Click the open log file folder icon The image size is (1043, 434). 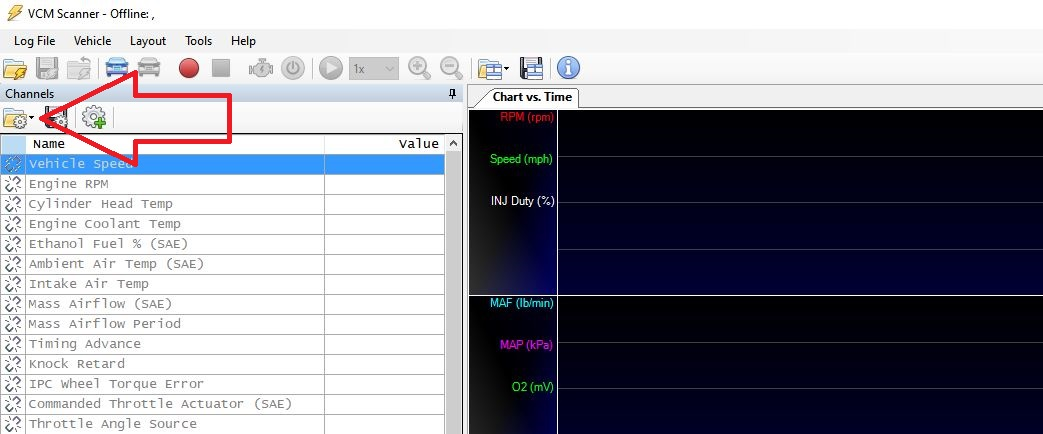15,68
